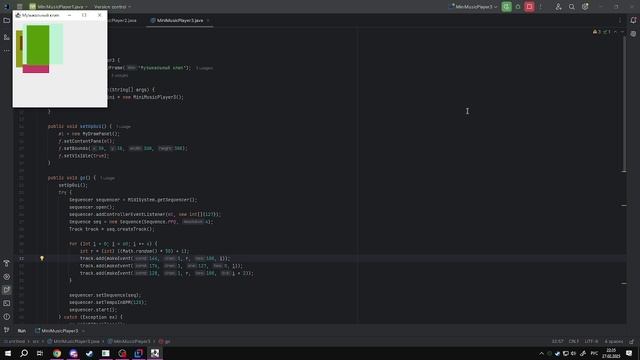Click the green rectangle in the Java window
This screenshot has height=360, width=640.
click(x=38, y=45)
